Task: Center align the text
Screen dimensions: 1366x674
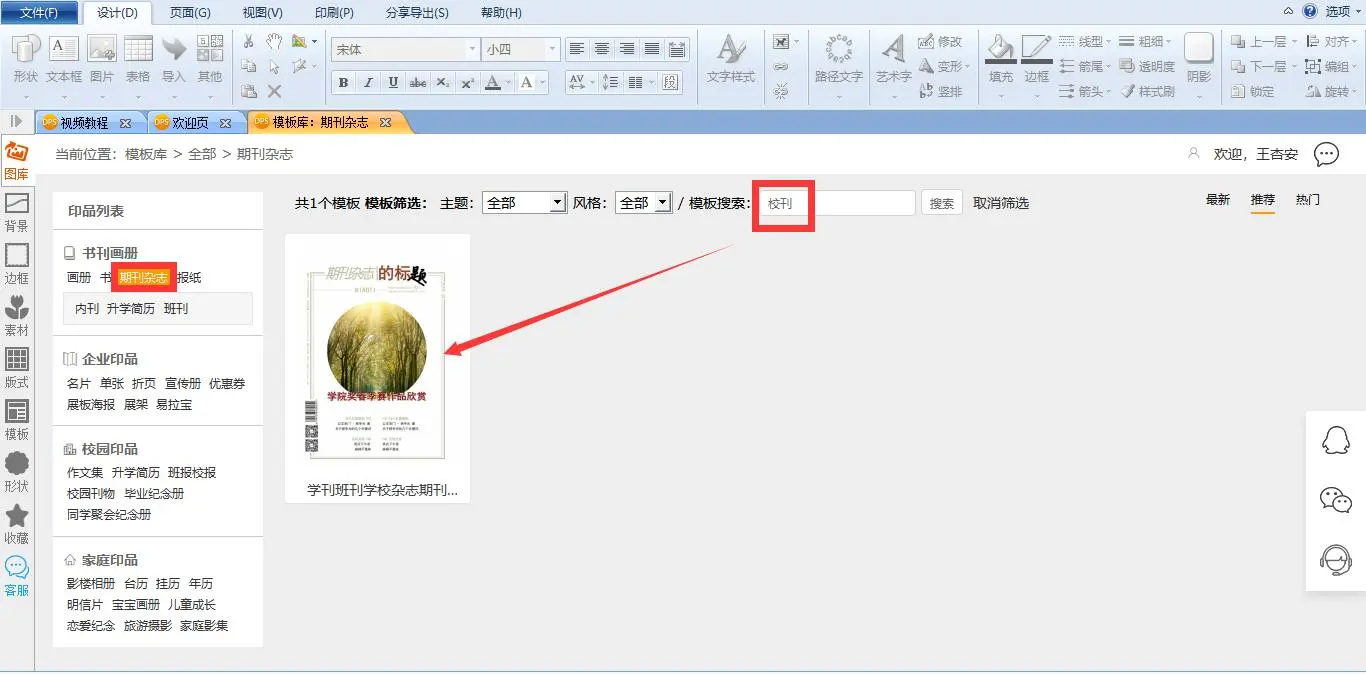Action: pyautogui.click(x=602, y=48)
